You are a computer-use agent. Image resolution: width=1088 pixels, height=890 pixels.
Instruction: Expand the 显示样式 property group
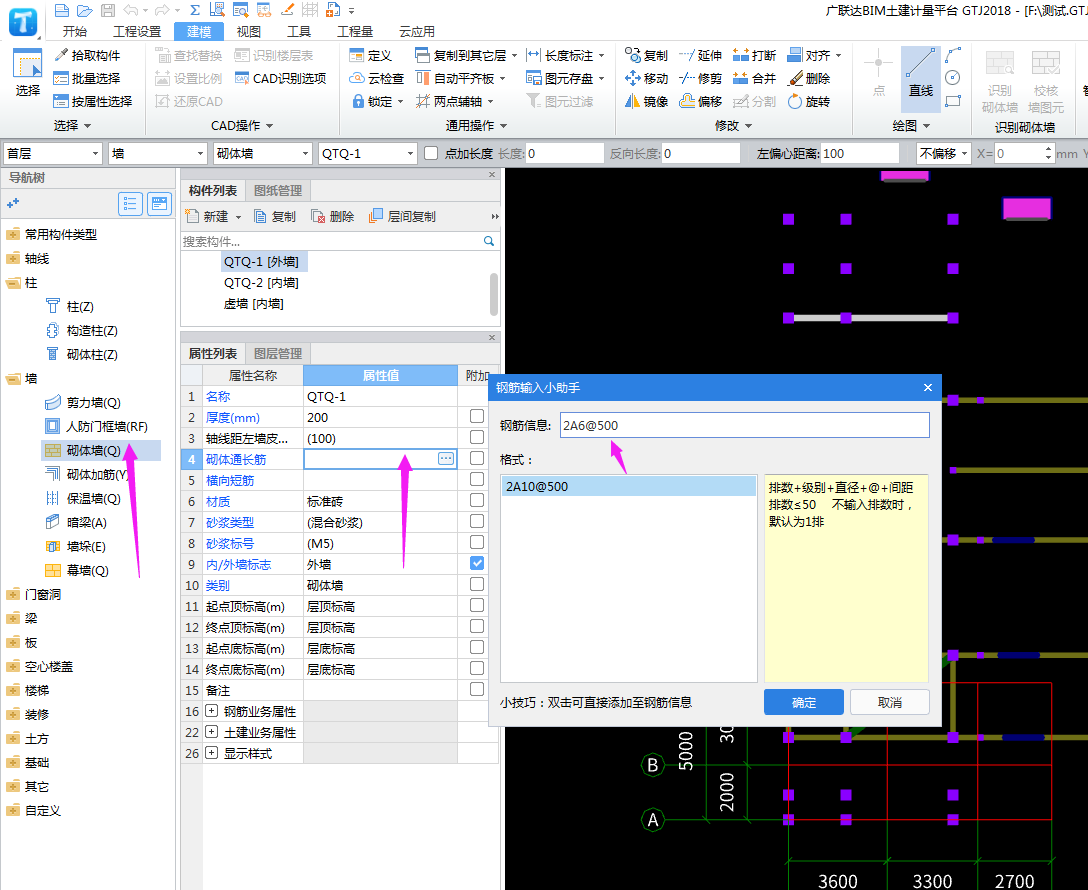point(212,753)
